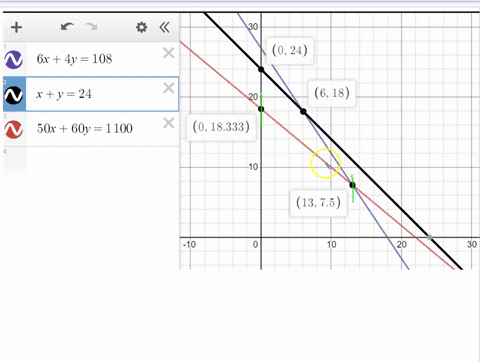
Task: Delete the 6x + 4y = 108 expression
Action: (x=169, y=53)
